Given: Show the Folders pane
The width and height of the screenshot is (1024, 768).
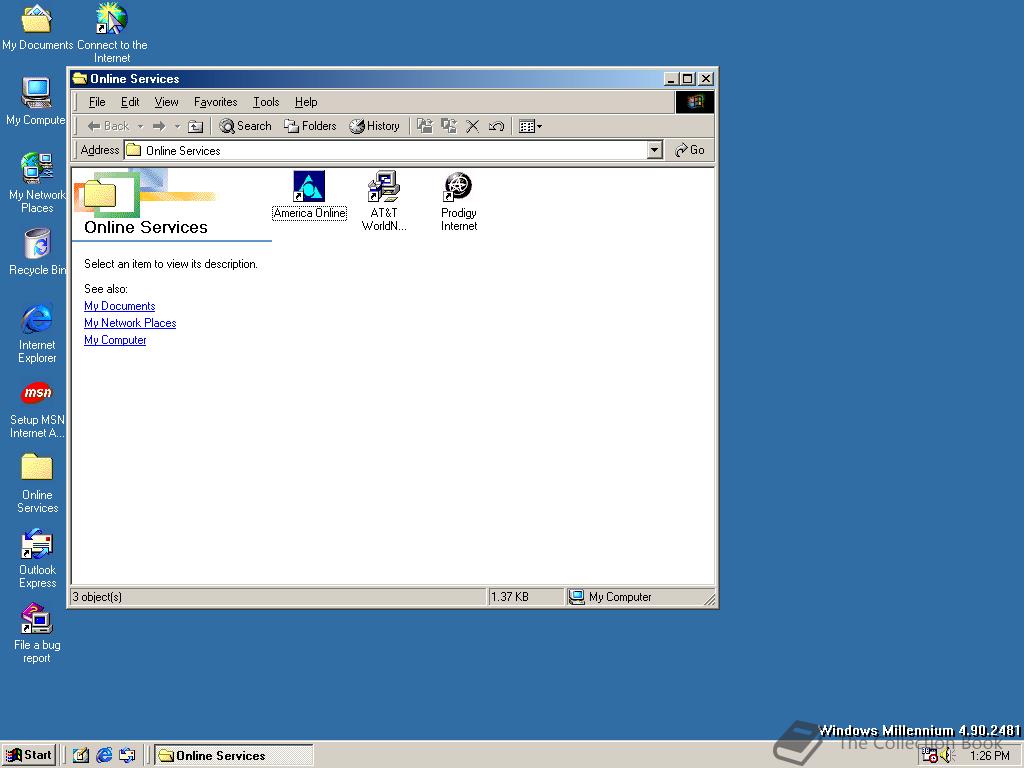Looking at the screenshot, I should (310, 126).
